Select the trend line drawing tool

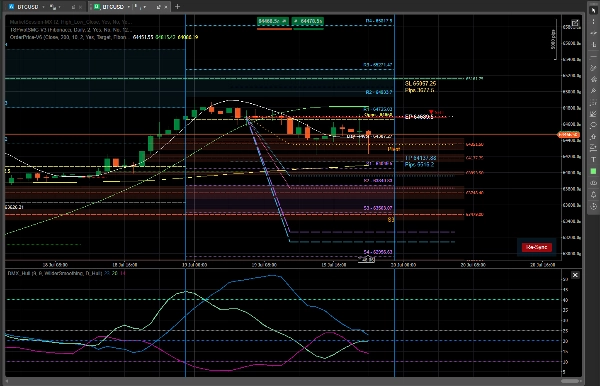(x=593, y=33)
